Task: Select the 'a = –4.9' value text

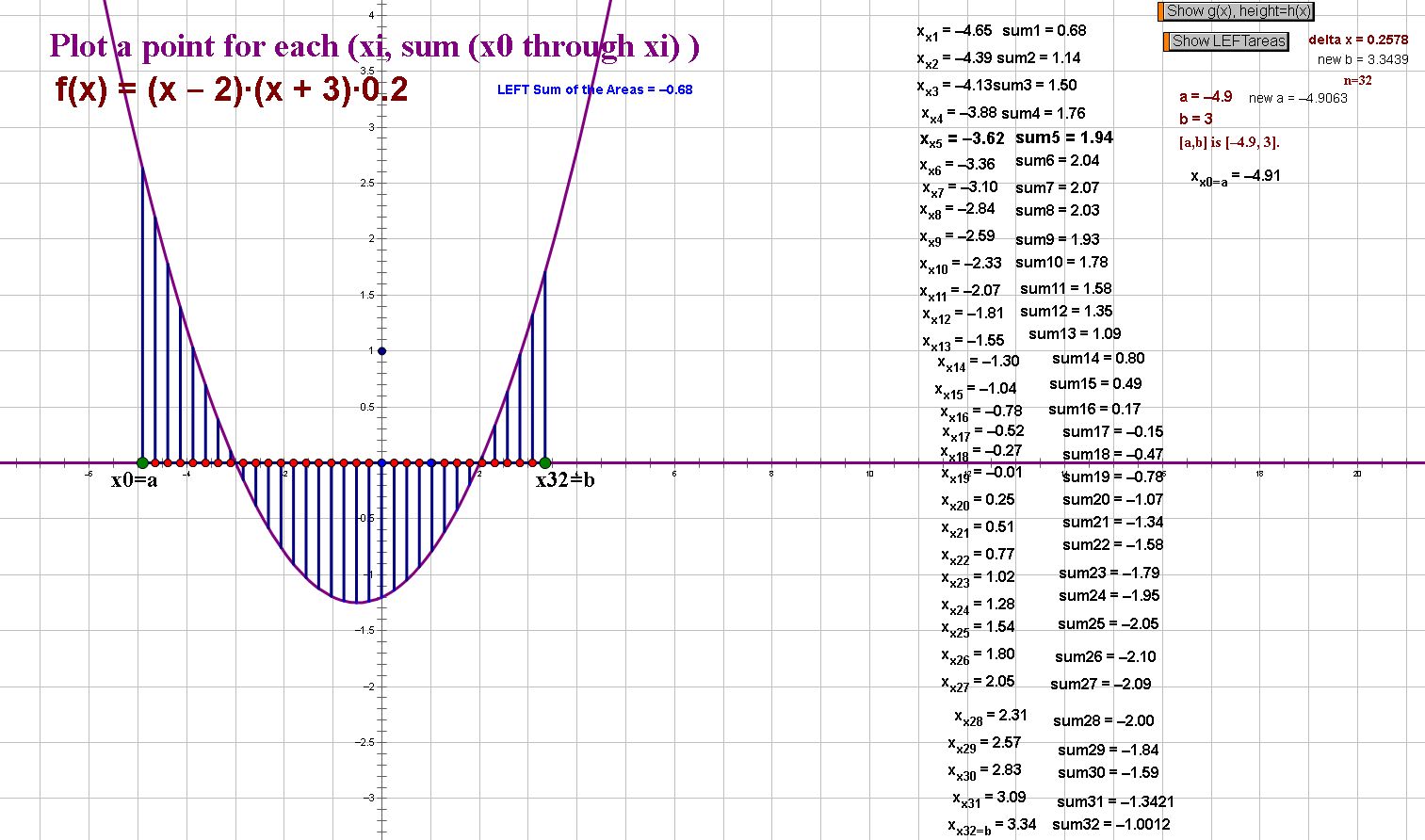Action: [1206, 97]
